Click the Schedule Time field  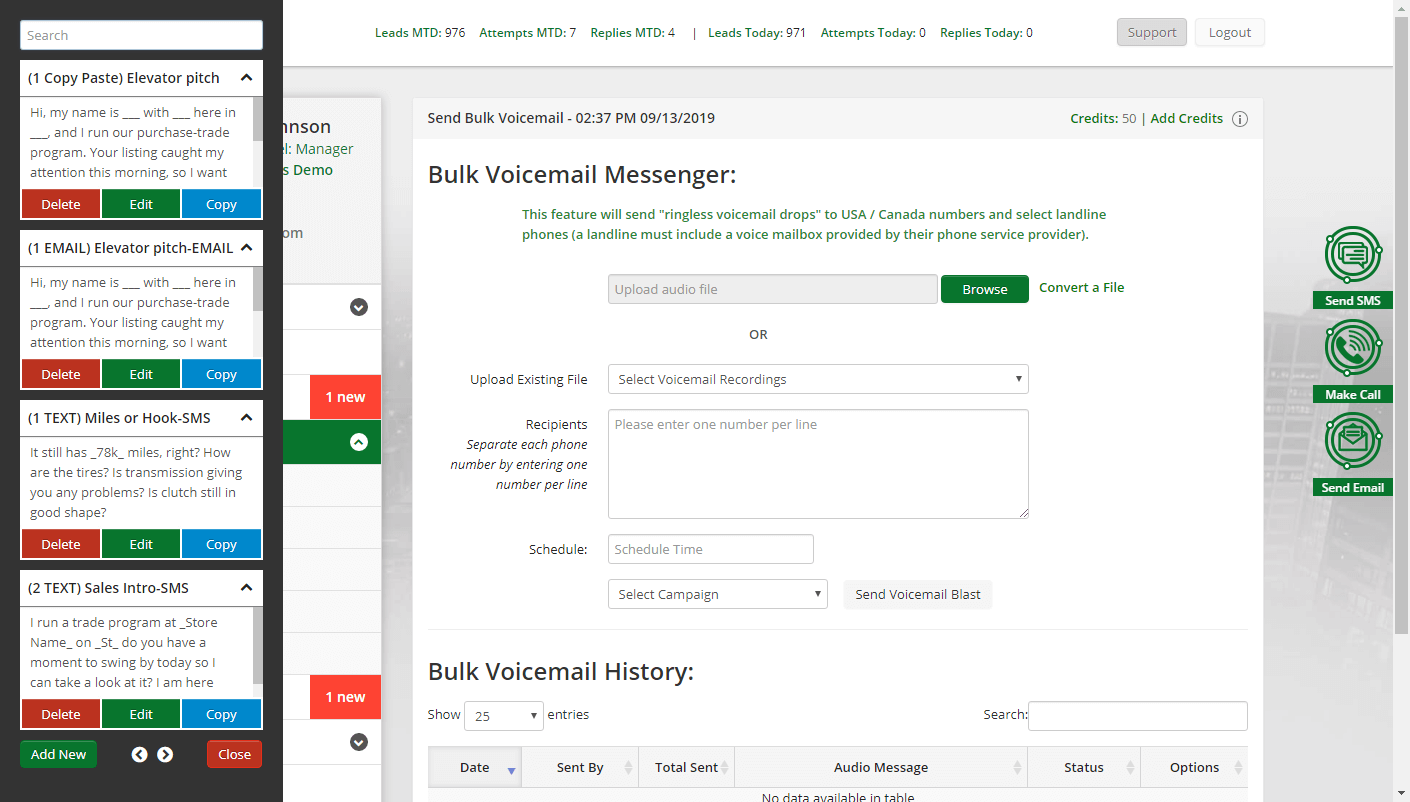pos(711,549)
